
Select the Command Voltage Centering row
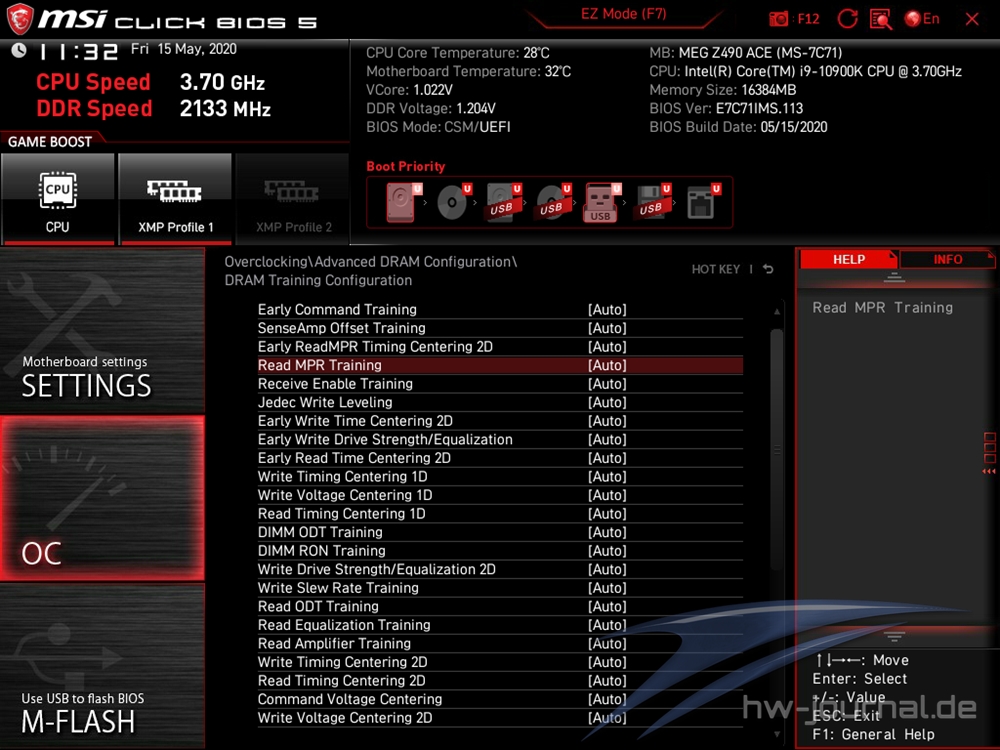pos(500,699)
